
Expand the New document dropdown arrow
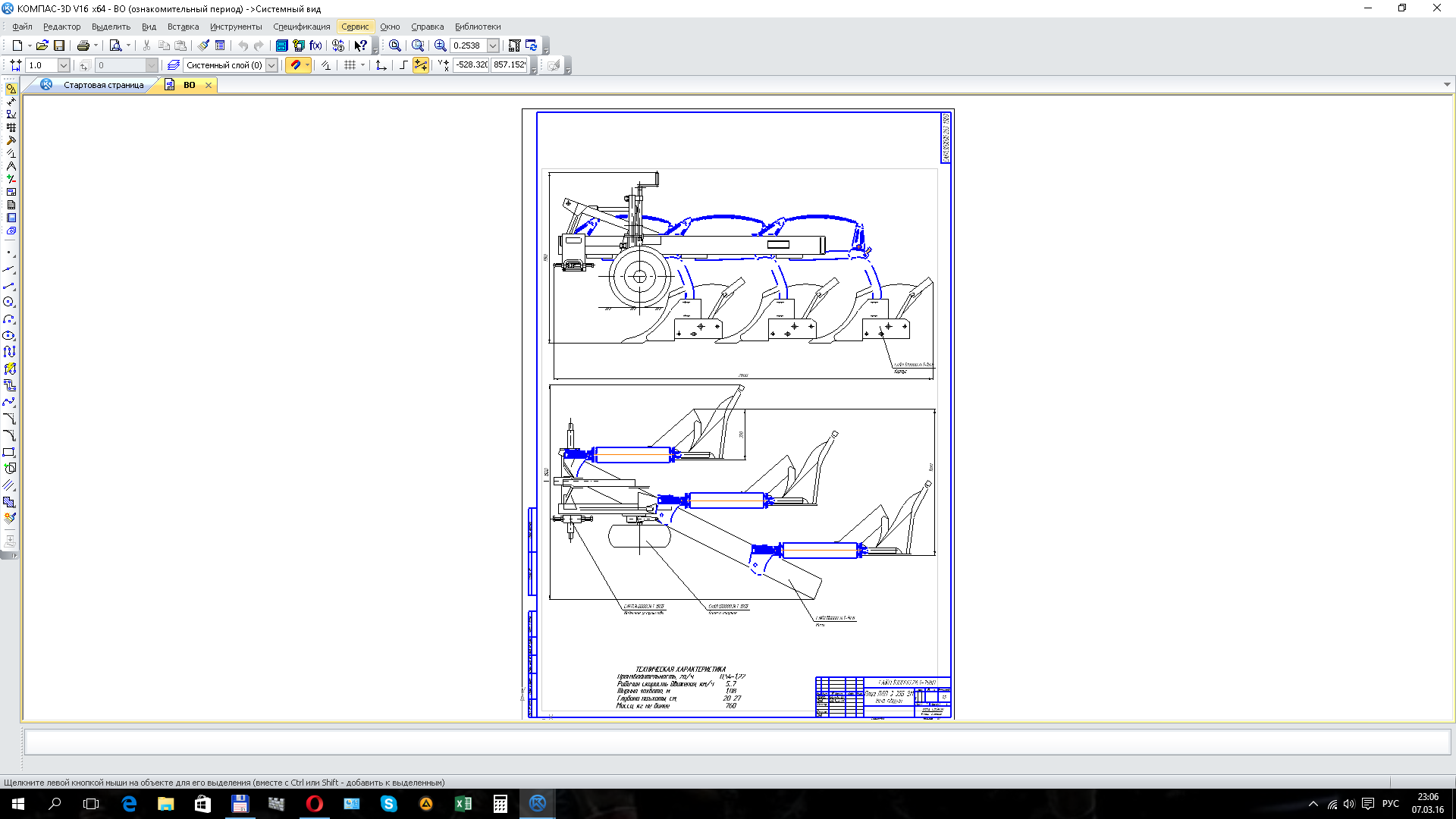click(x=29, y=45)
